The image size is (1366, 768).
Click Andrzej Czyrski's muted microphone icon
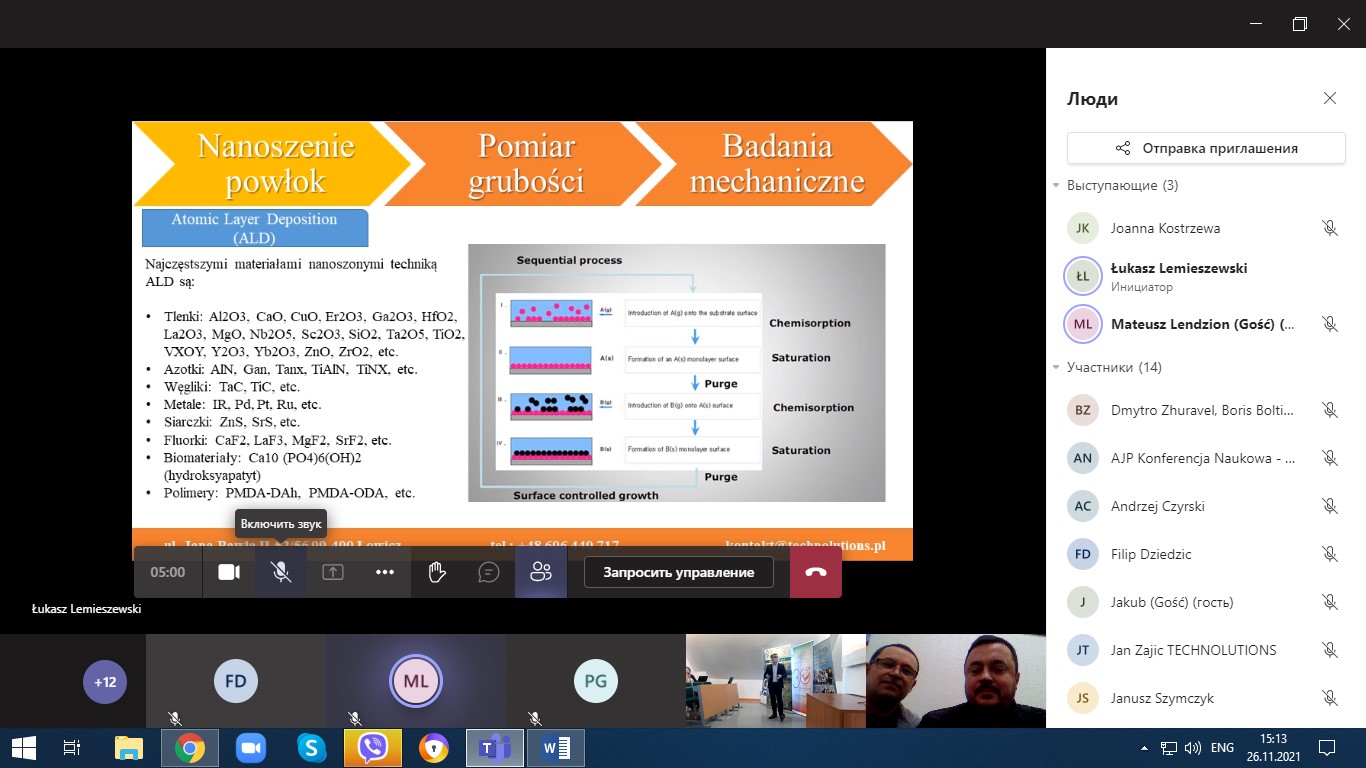1330,506
